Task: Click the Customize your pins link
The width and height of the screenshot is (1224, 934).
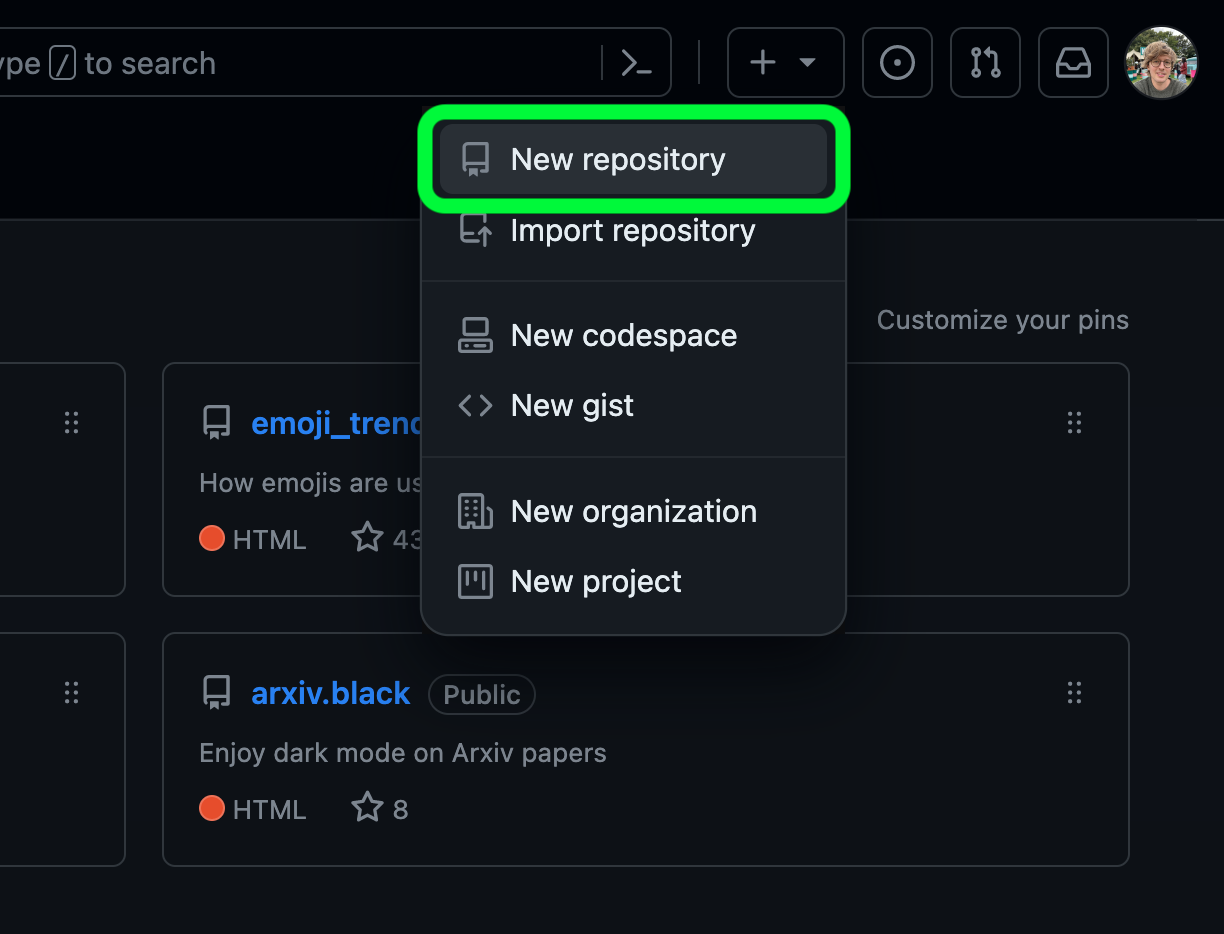Action: [1002, 320]
